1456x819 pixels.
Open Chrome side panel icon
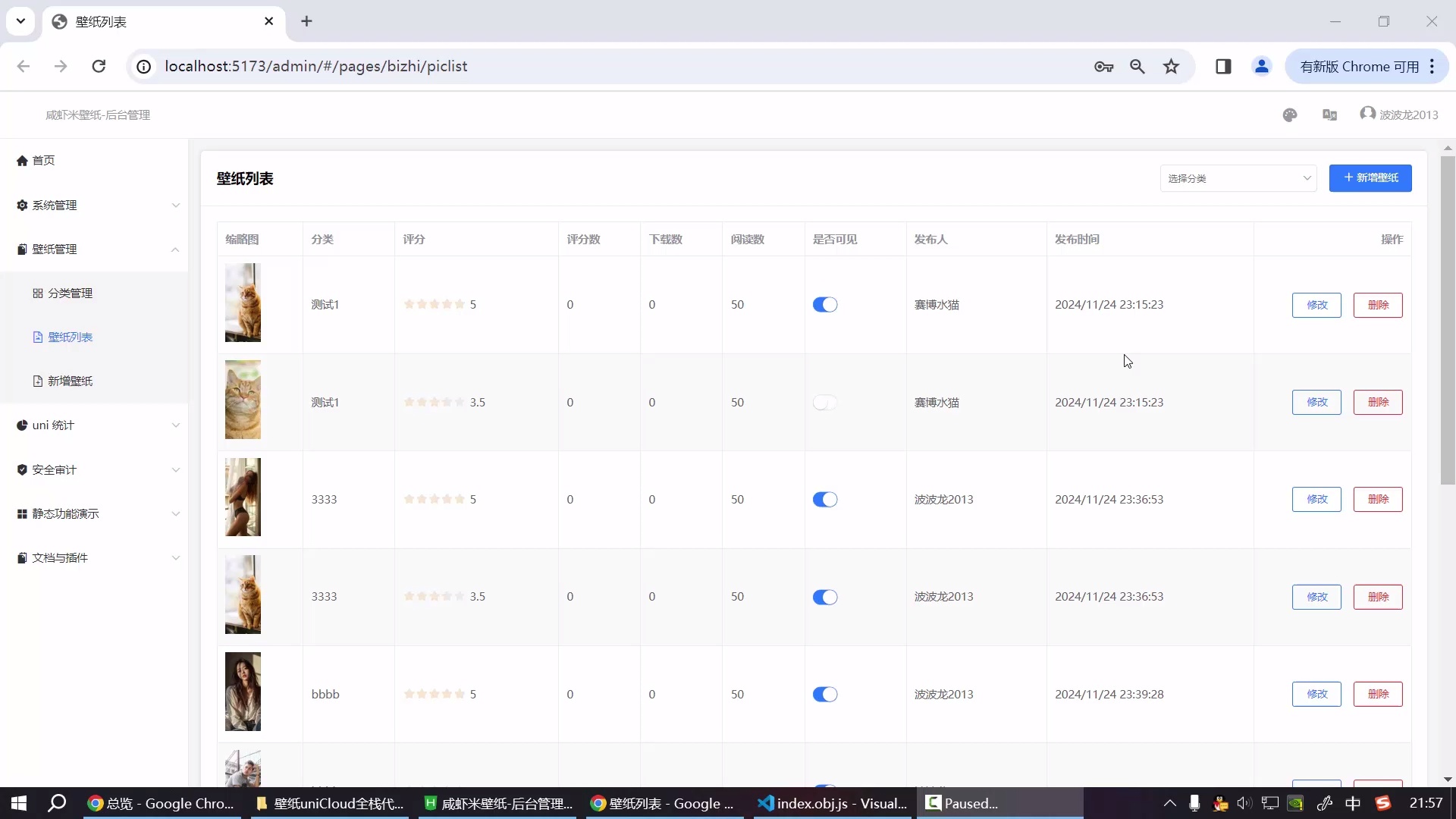tap(1223, 67)
